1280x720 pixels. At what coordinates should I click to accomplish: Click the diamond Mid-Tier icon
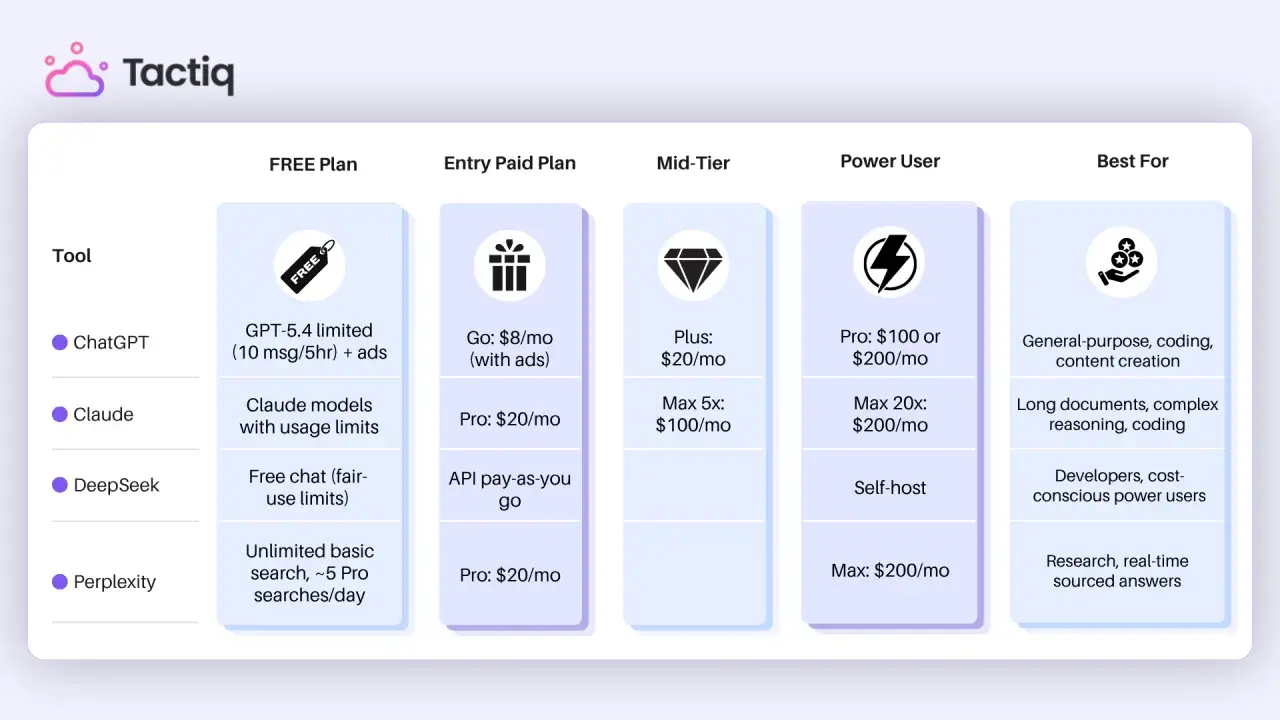(x=693, y=266)
